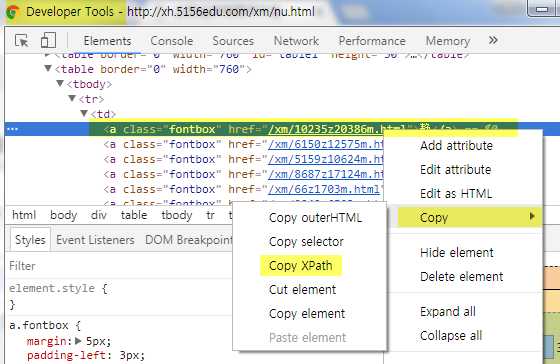Toggle the device toolbar icon
Image resolution: width=560 pixels, height=364 pixels.
click(x=48, y=40)
